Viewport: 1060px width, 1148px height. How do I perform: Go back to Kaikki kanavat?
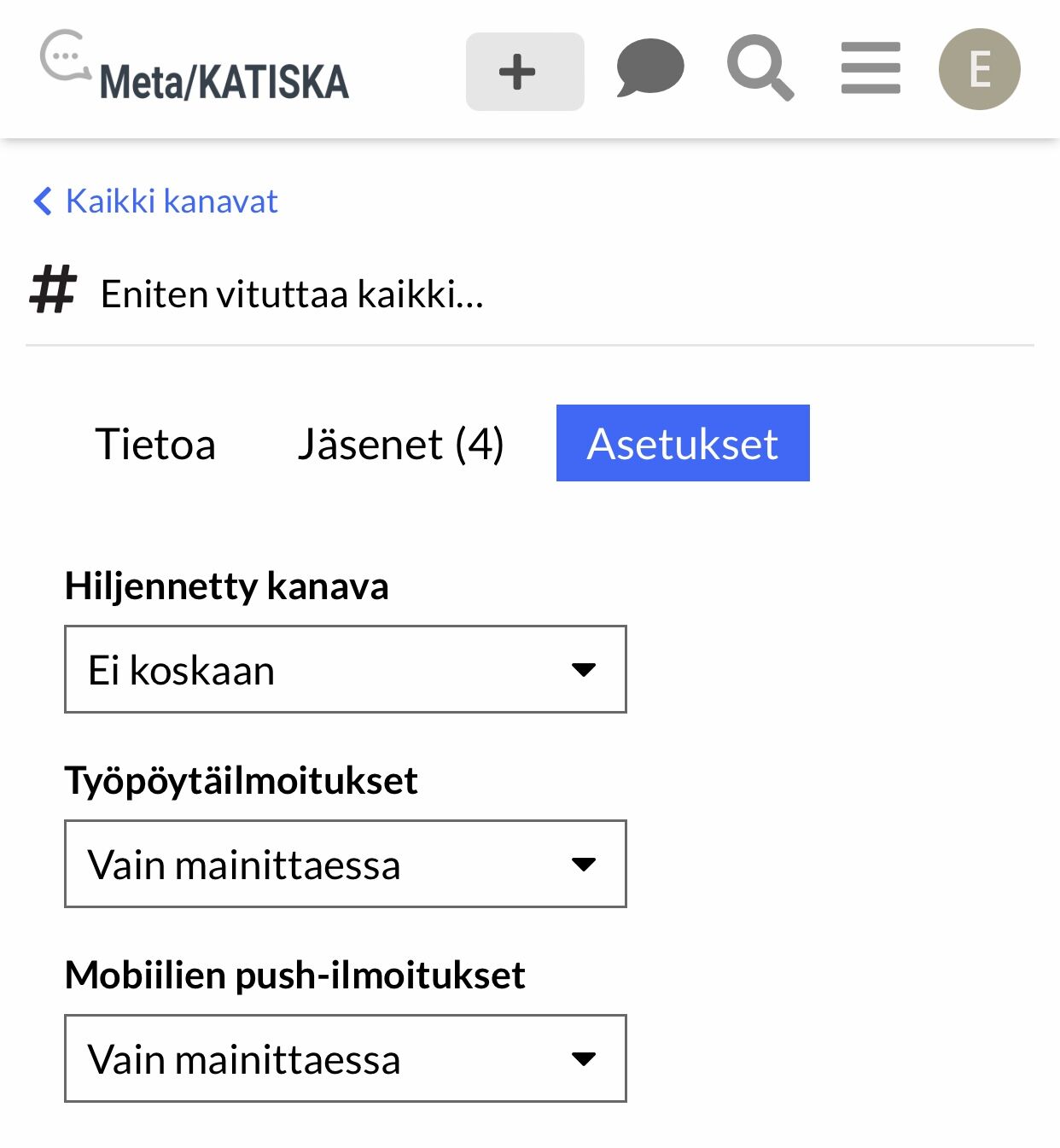tap(172, 201)
